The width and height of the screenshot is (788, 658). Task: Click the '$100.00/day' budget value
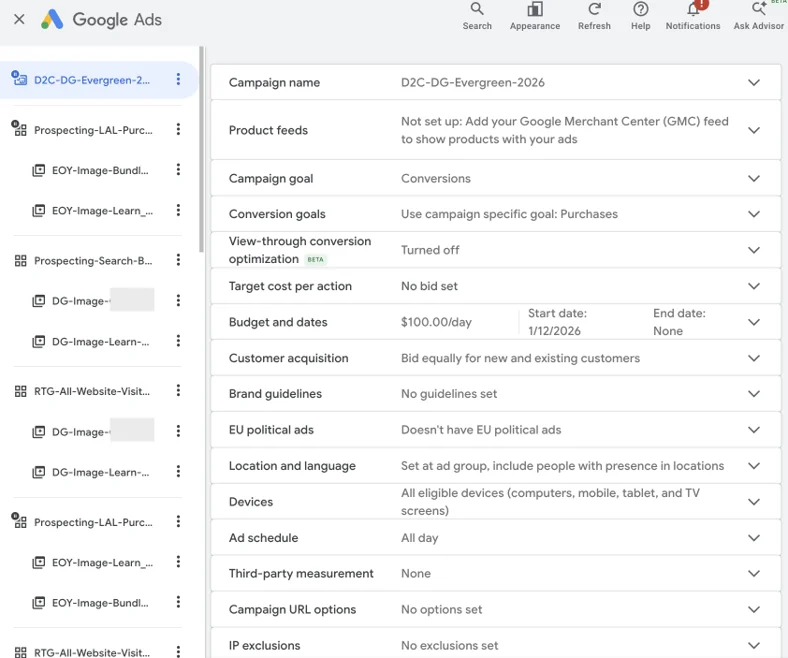coord(436,322)
